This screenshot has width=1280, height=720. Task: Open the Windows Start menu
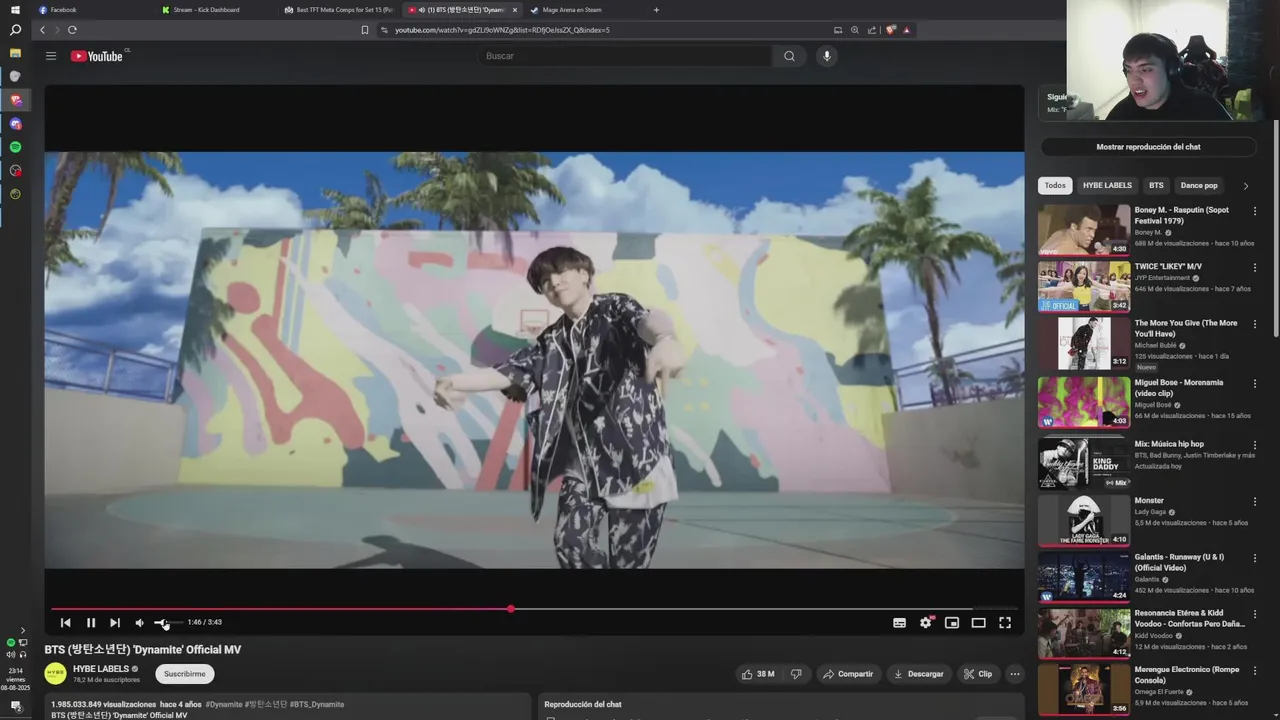pos(15,10)
